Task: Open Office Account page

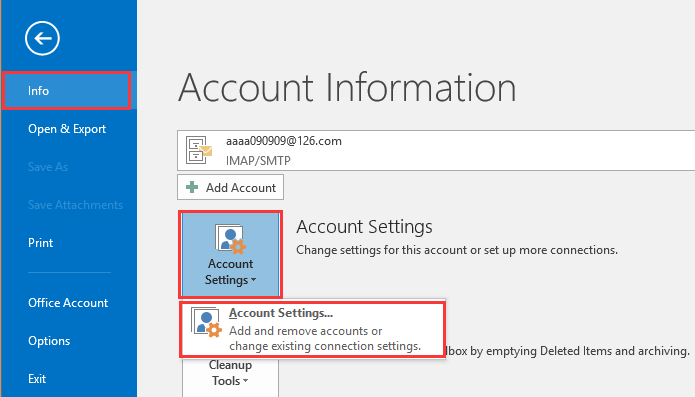Action: pyautogui.click(x=67, y=303)
